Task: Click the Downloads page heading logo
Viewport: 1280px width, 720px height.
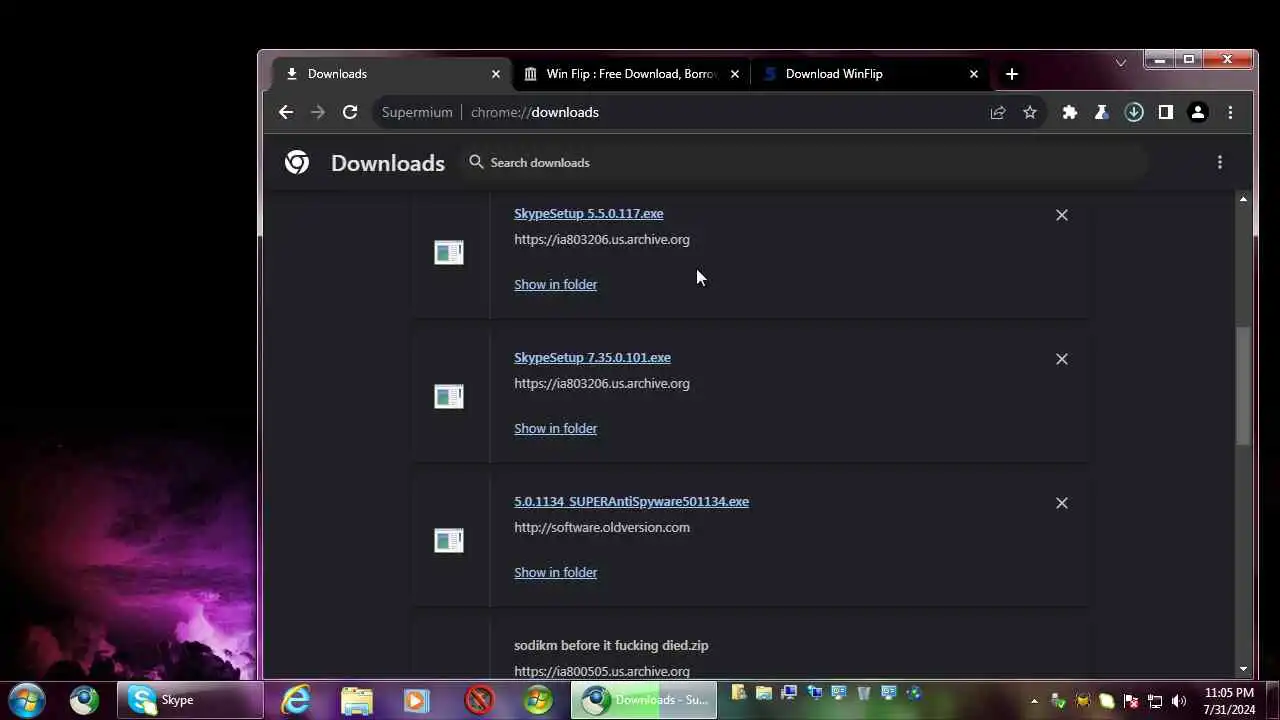Action: click(x=297, y=162)
